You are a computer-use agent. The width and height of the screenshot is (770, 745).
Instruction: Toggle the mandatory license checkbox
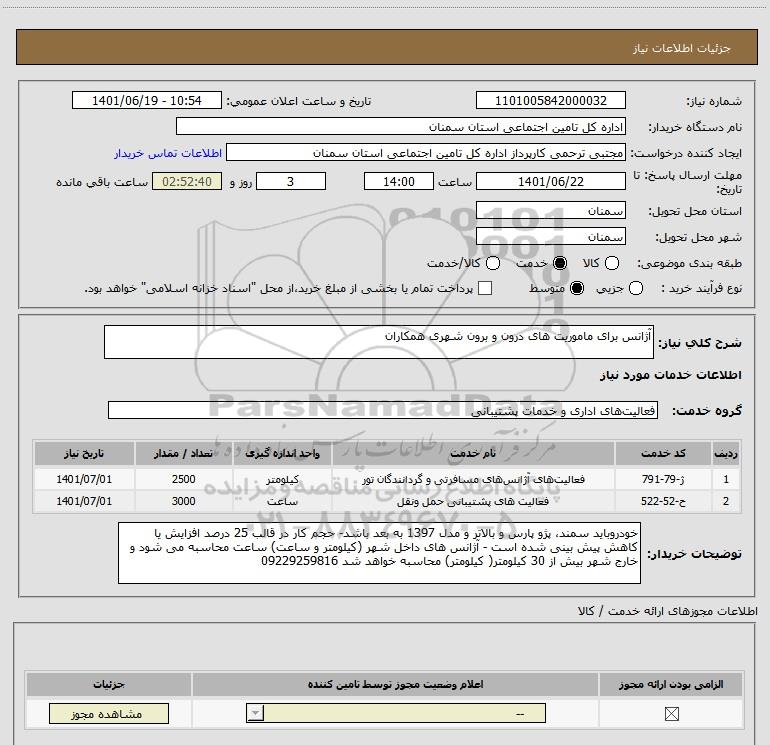click(x=671, y=714)
